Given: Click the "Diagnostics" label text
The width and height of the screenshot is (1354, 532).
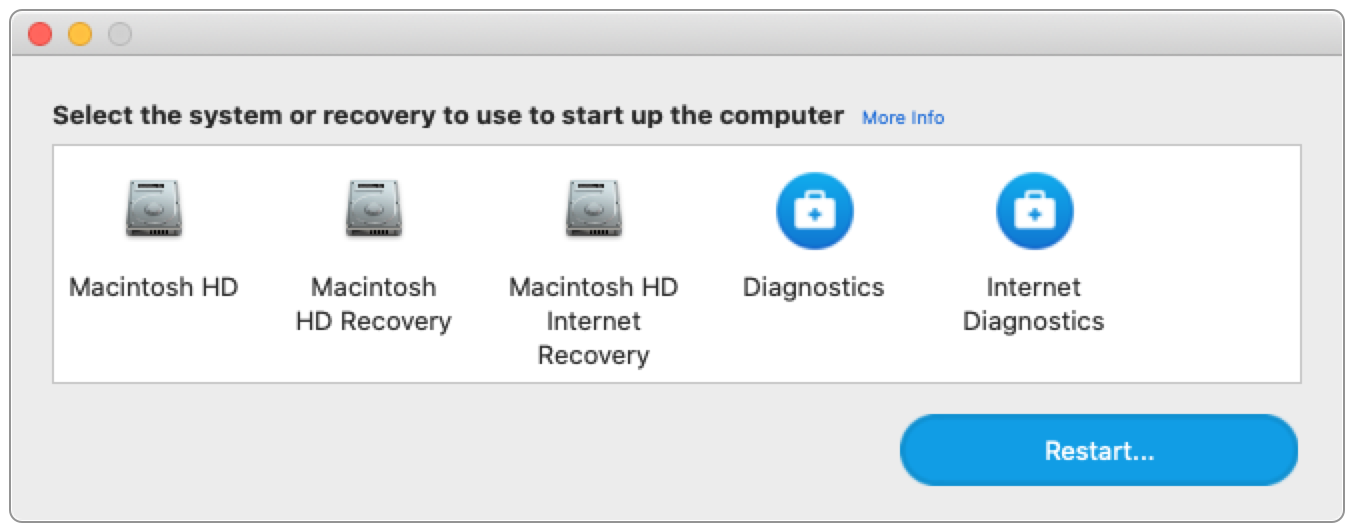Looking at the screenshot, I should (814, 288).
